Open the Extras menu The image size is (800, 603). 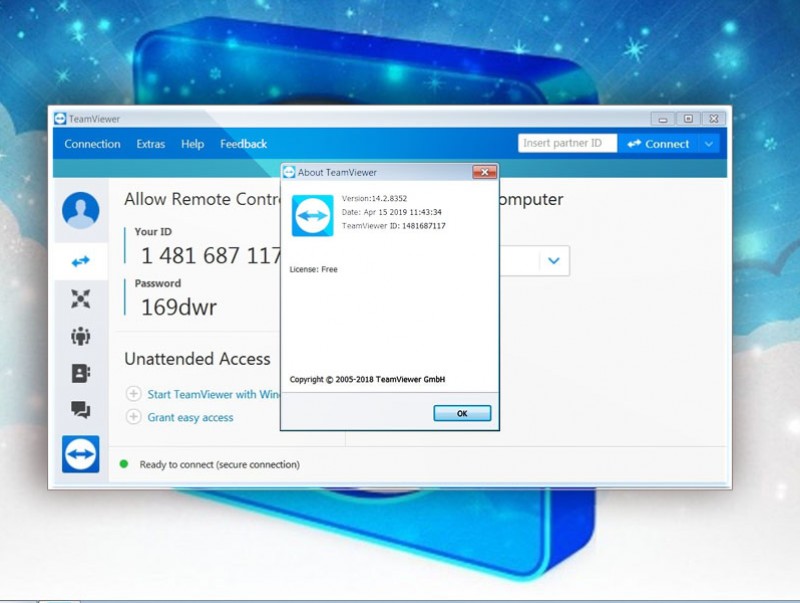click(151, 144)
